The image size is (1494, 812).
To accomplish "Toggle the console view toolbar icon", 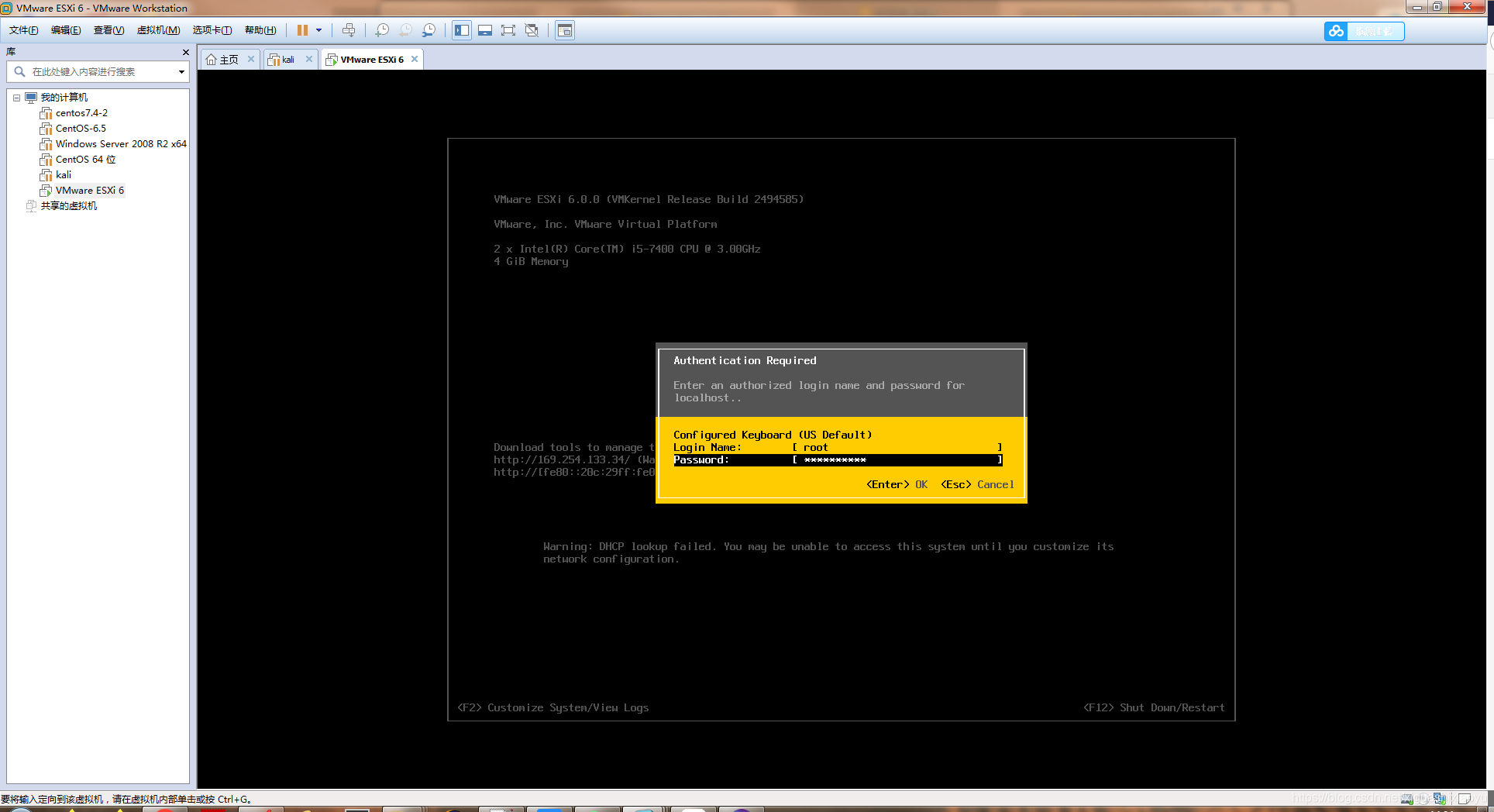I will click(565, 30).
